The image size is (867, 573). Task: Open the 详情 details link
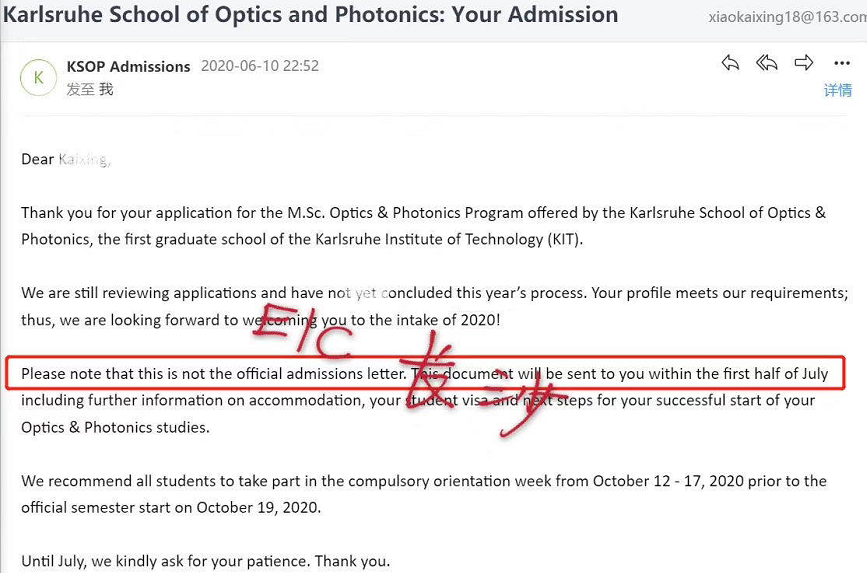[838, 90]
